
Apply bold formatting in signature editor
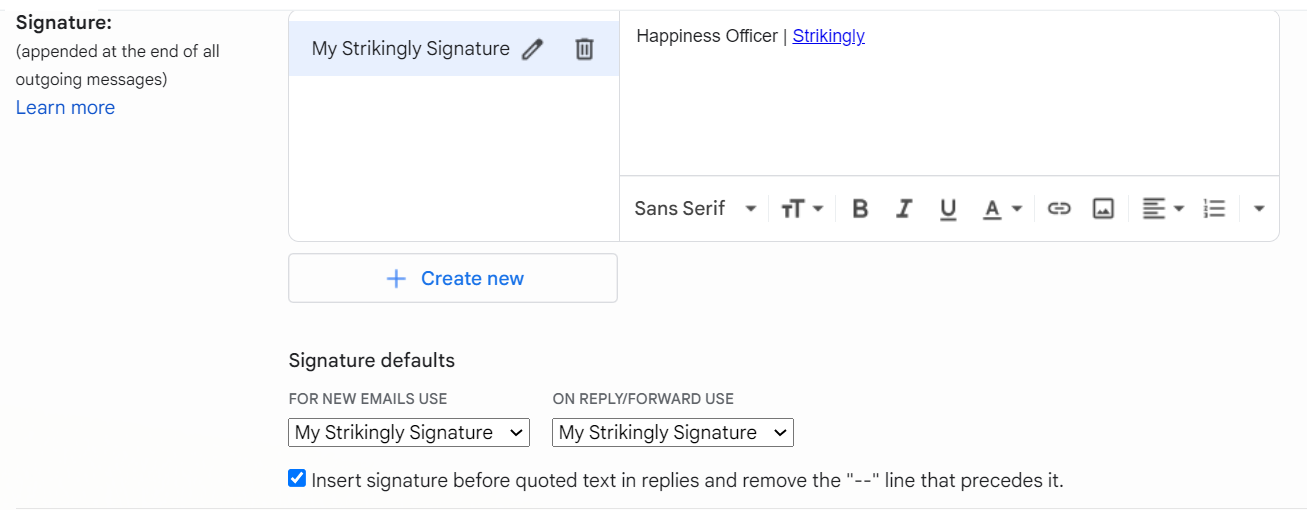click(860, 209)
